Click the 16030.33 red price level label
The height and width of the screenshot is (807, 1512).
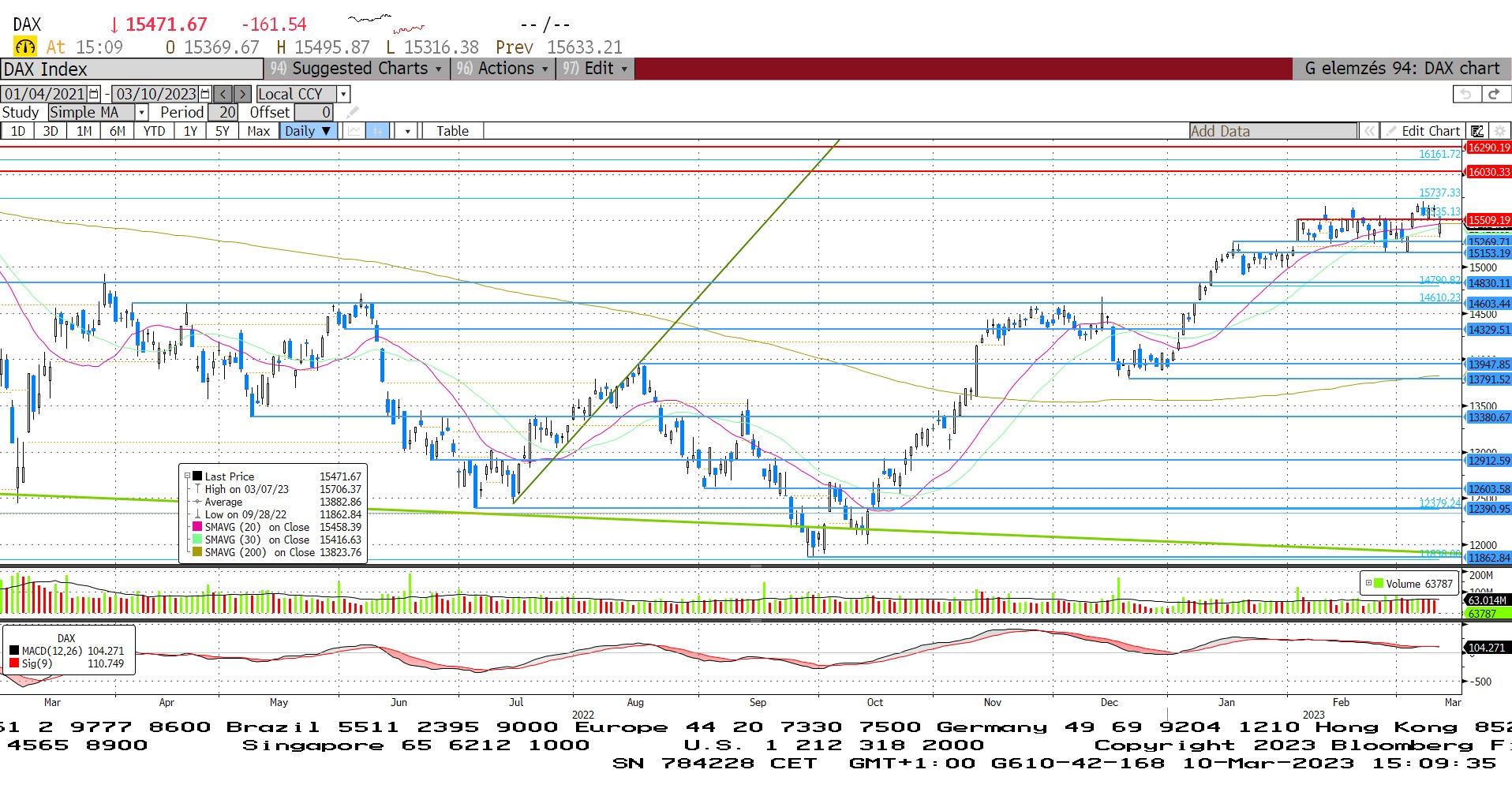[x=1488, y=172]
